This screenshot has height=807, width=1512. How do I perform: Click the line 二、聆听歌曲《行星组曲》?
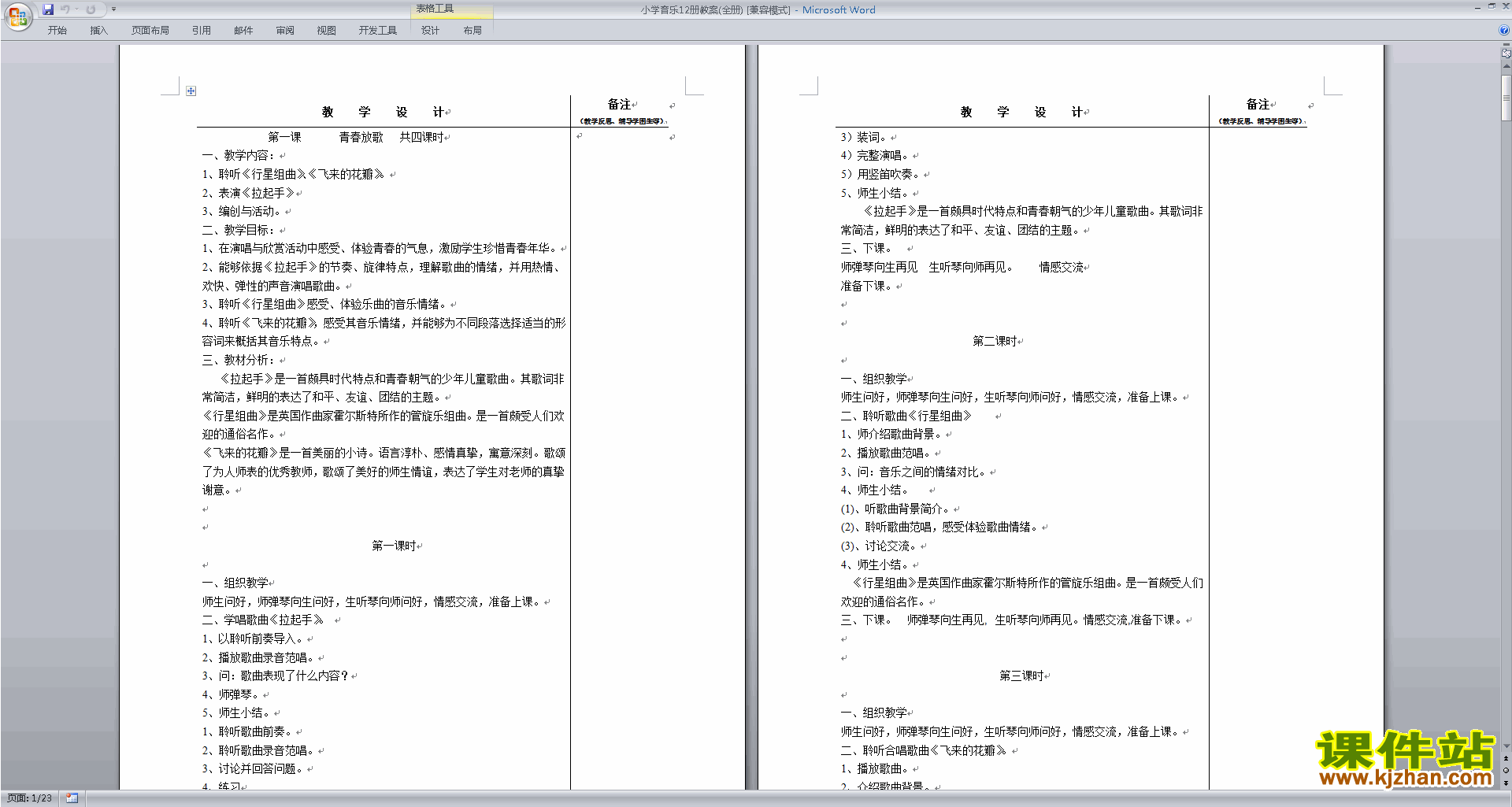907,416
